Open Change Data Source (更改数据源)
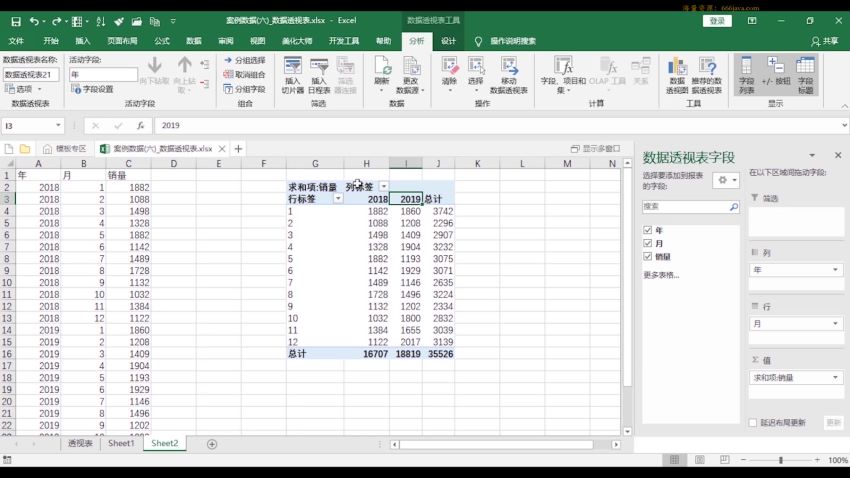 click(411, 72)
